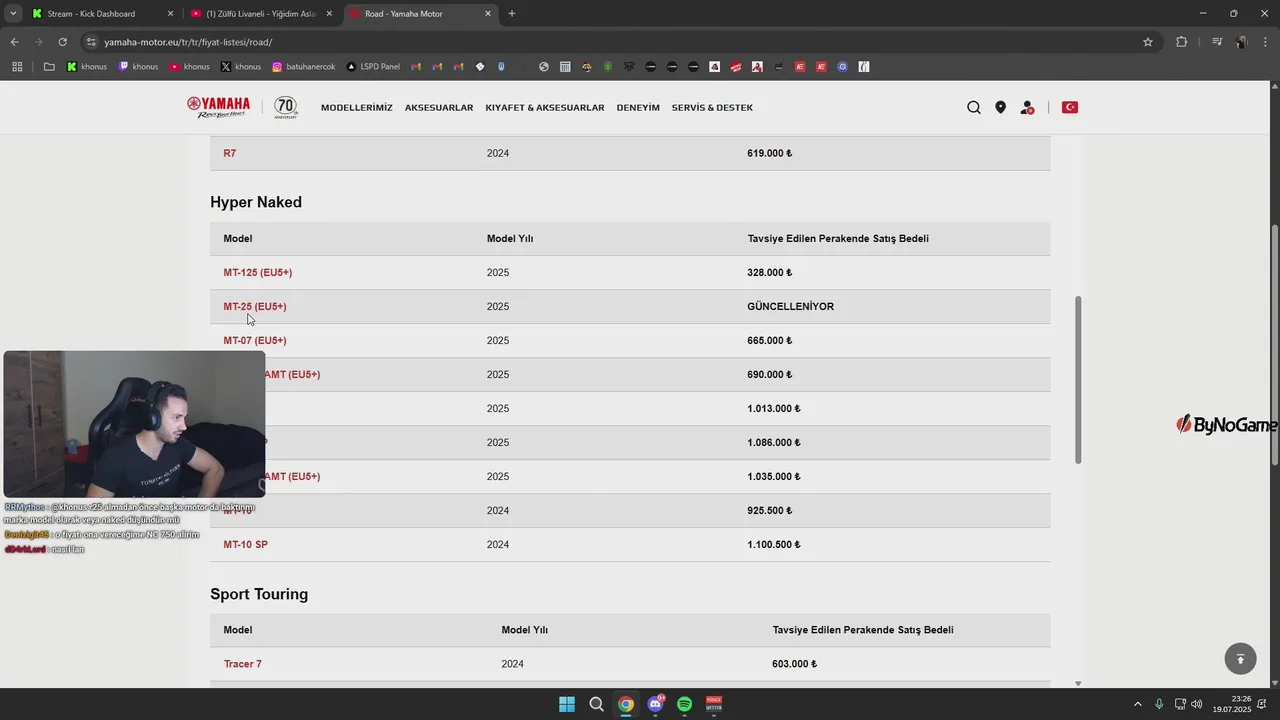Screen dimensions: 1280x720
Task: Open the MT-07 (EU5+) link
Action: (255, 340)
